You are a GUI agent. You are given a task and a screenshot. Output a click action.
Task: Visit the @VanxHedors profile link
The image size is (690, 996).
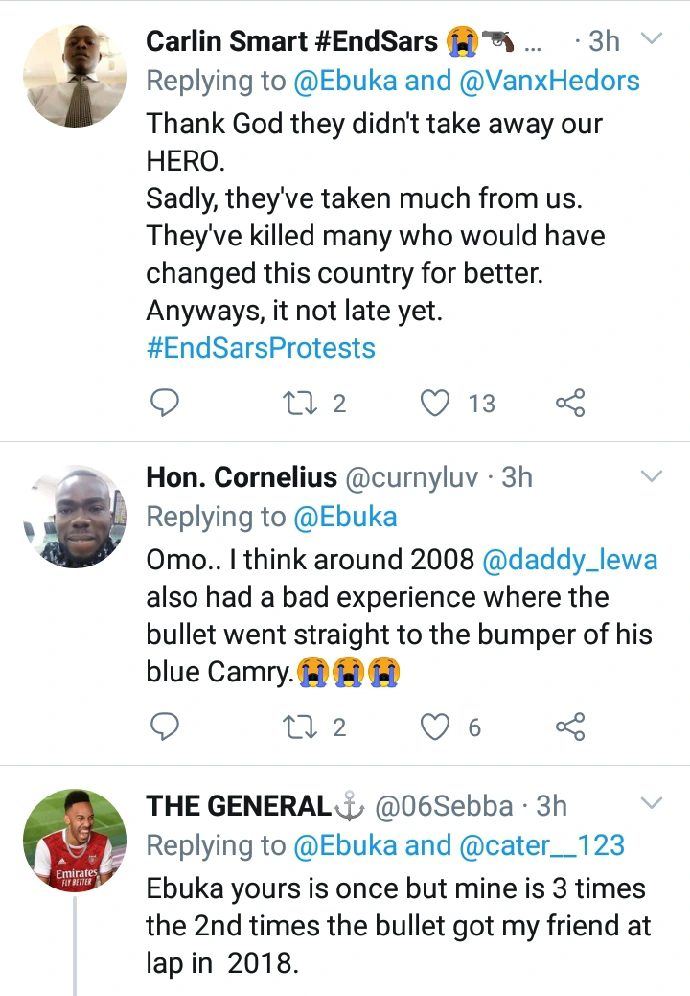point(550,80)
